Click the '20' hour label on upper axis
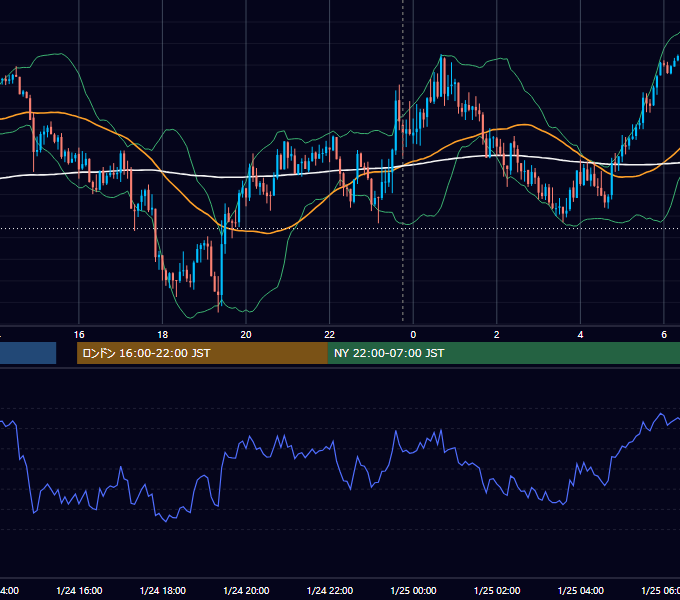This screenshot has height=600, width=680. 246,335
